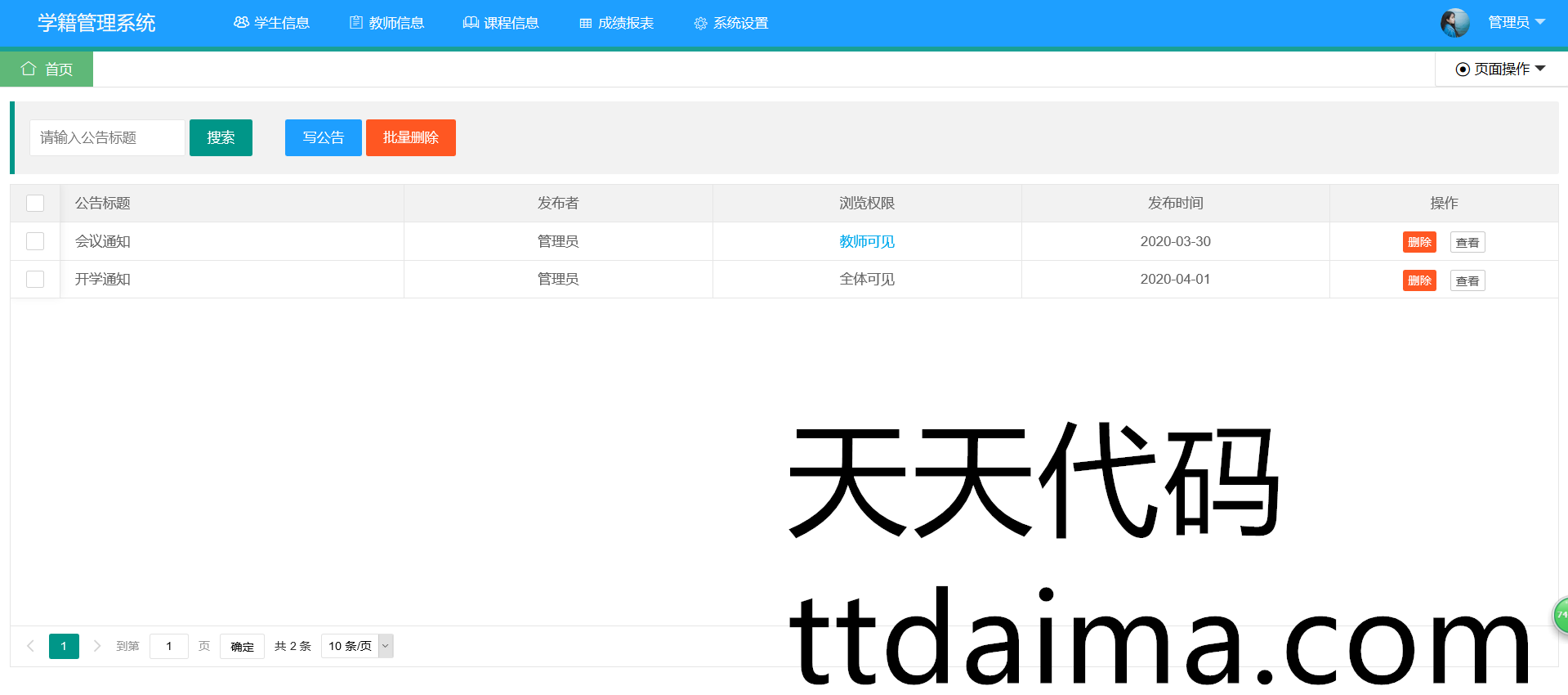
Task: Click the 写公告 button
Action: coord(323,137)
